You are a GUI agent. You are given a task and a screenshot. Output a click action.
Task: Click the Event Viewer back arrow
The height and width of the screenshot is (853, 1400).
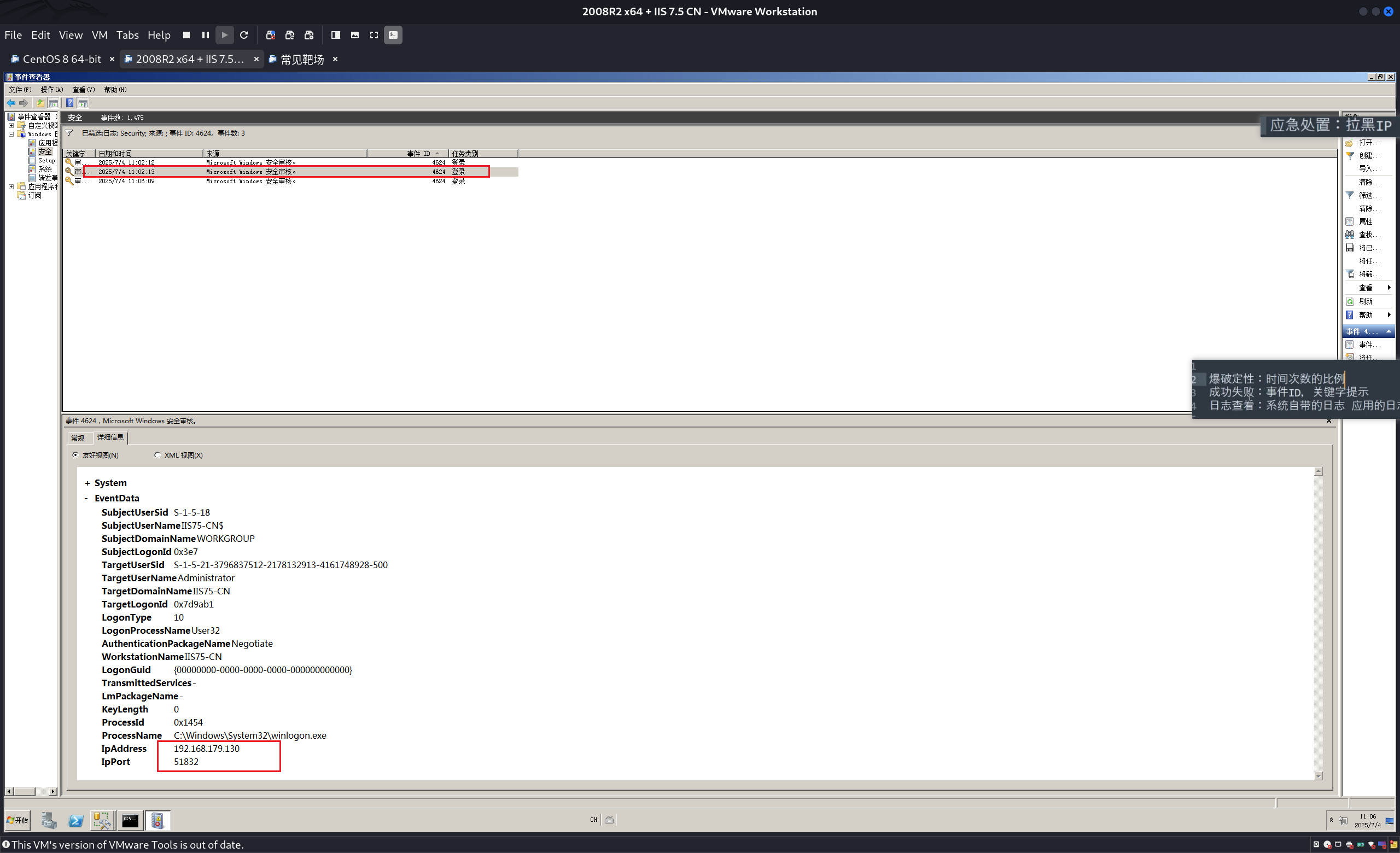11,103
